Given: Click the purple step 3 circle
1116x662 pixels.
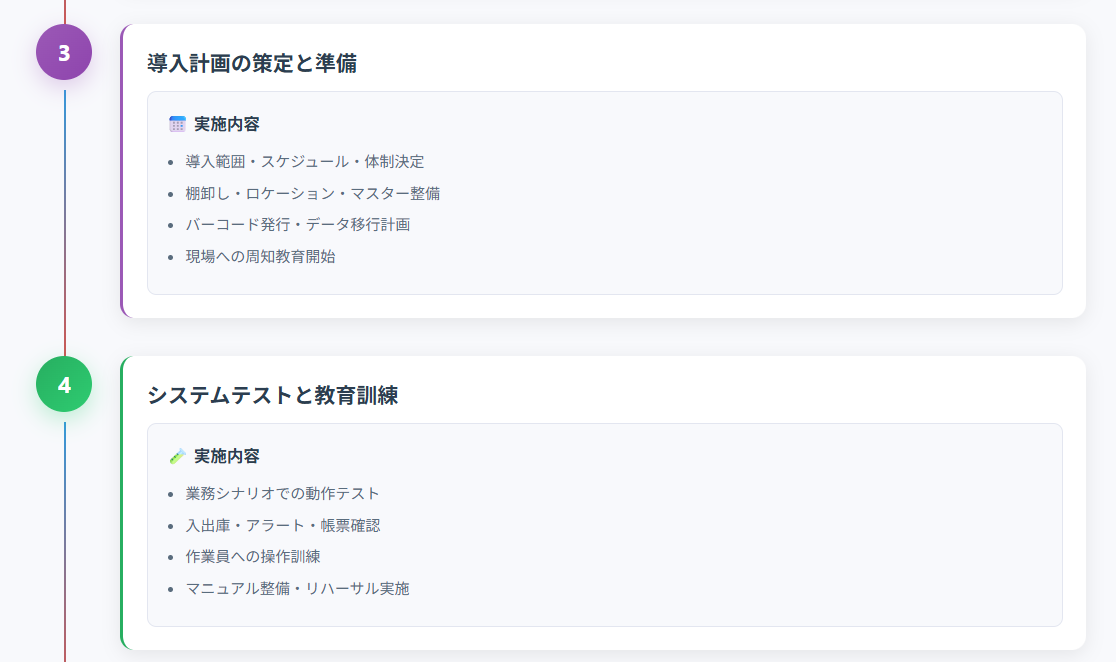Looking at the screenshot, I should [x=64, y=52].
